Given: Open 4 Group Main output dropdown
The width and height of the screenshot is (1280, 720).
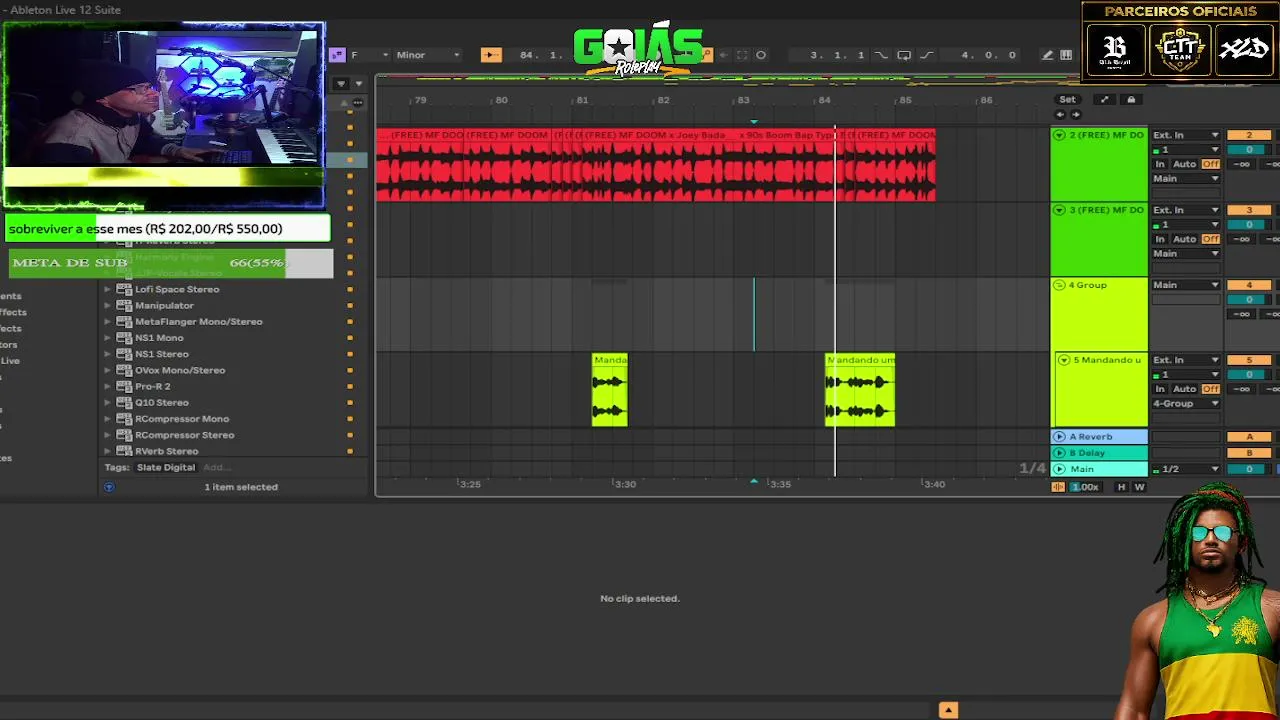Looking at the screenshot, I should click(x=1186, y=285).
